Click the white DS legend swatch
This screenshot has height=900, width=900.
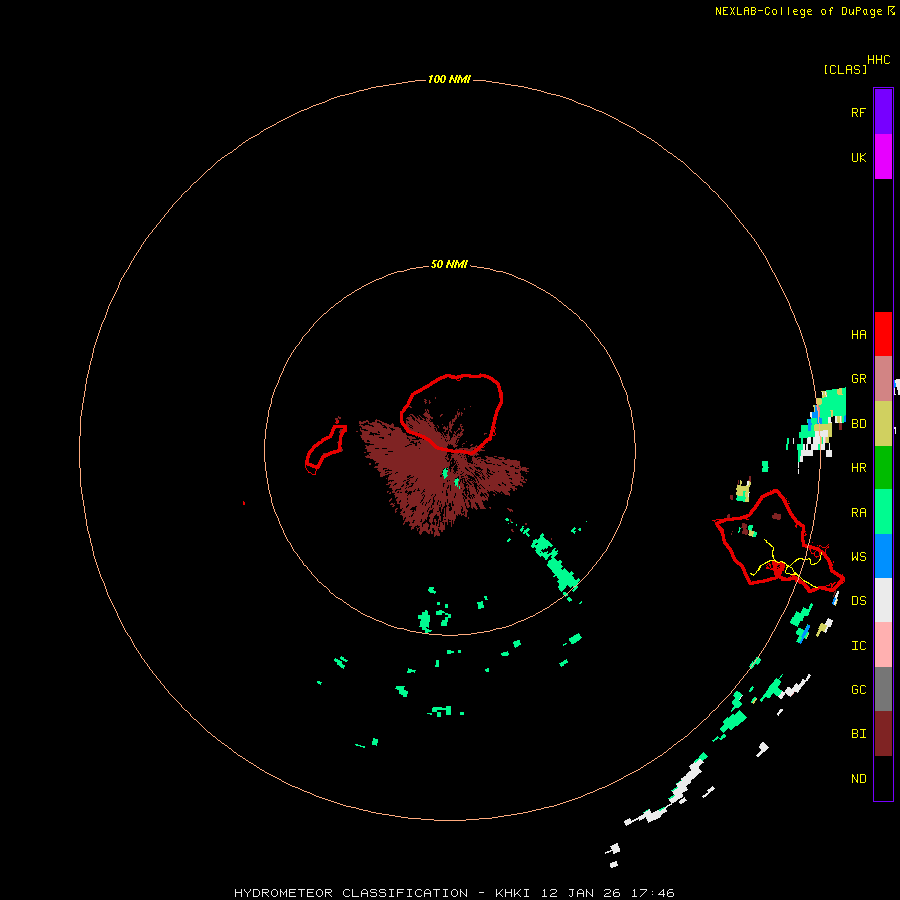tap(883, 600)
